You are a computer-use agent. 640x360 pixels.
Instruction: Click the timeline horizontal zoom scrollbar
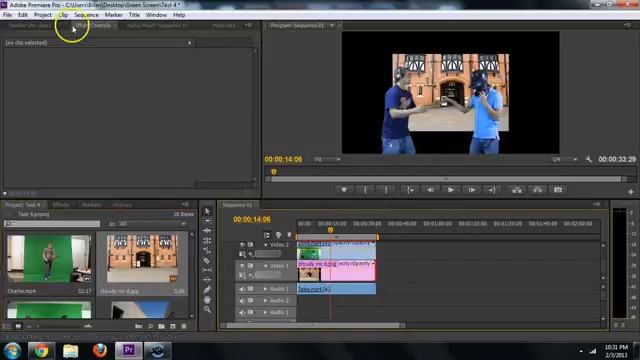click(x=313, y=325)
